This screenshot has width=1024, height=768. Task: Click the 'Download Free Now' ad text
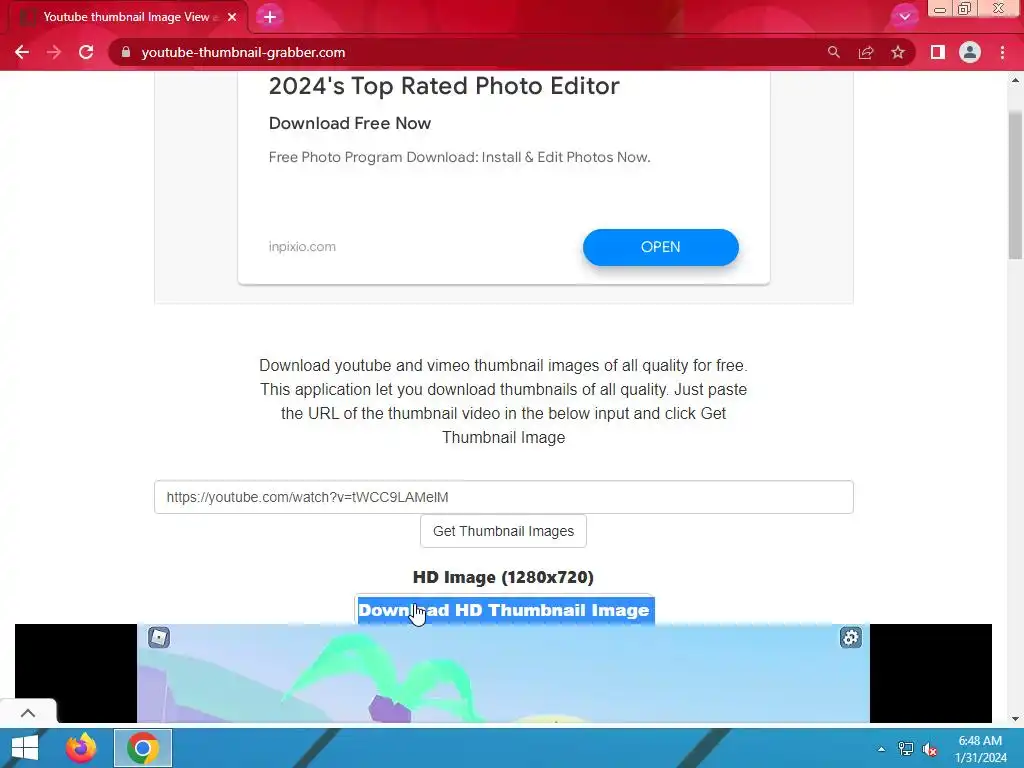349,123
